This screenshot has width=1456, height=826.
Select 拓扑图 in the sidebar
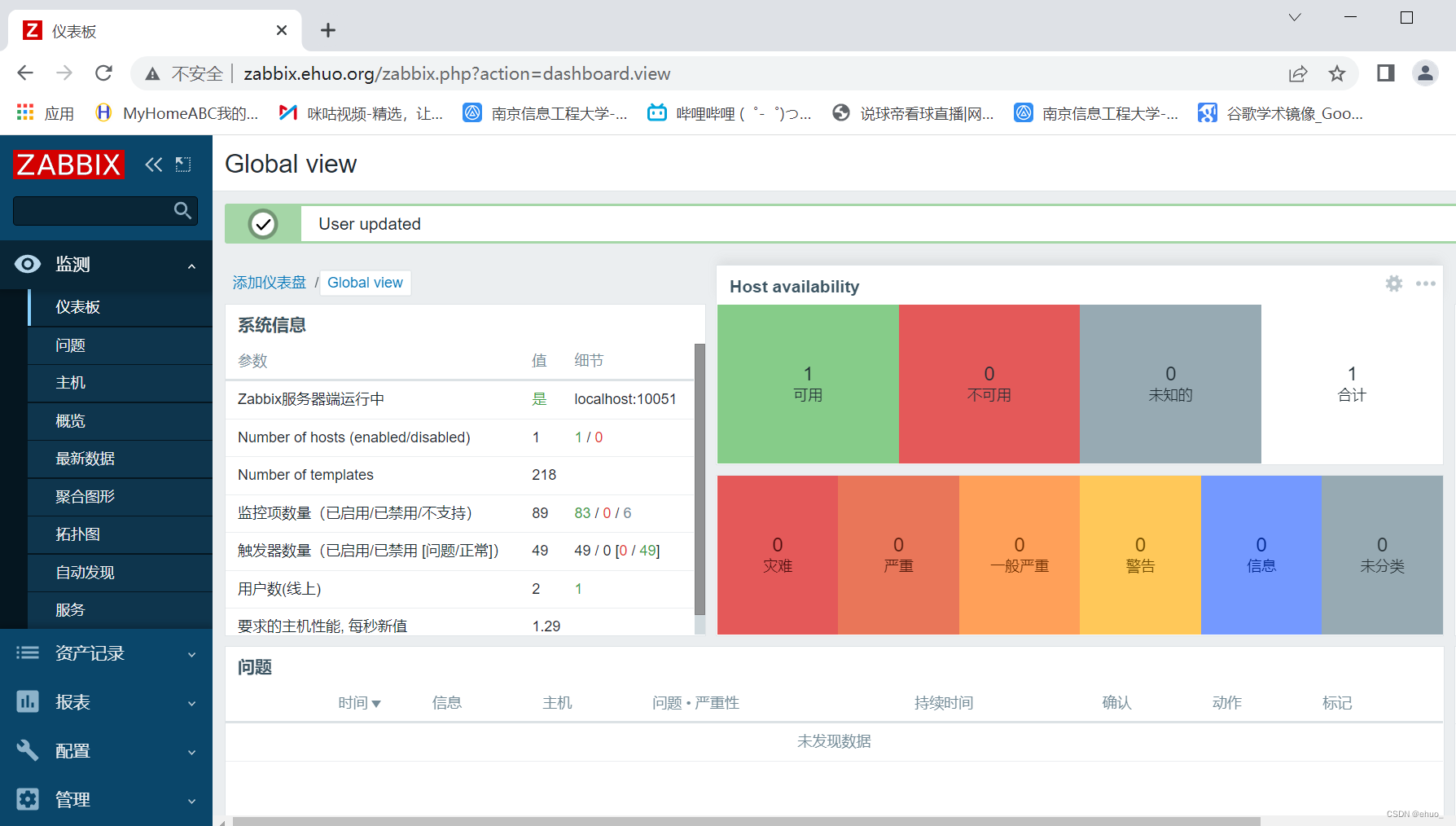121,534
